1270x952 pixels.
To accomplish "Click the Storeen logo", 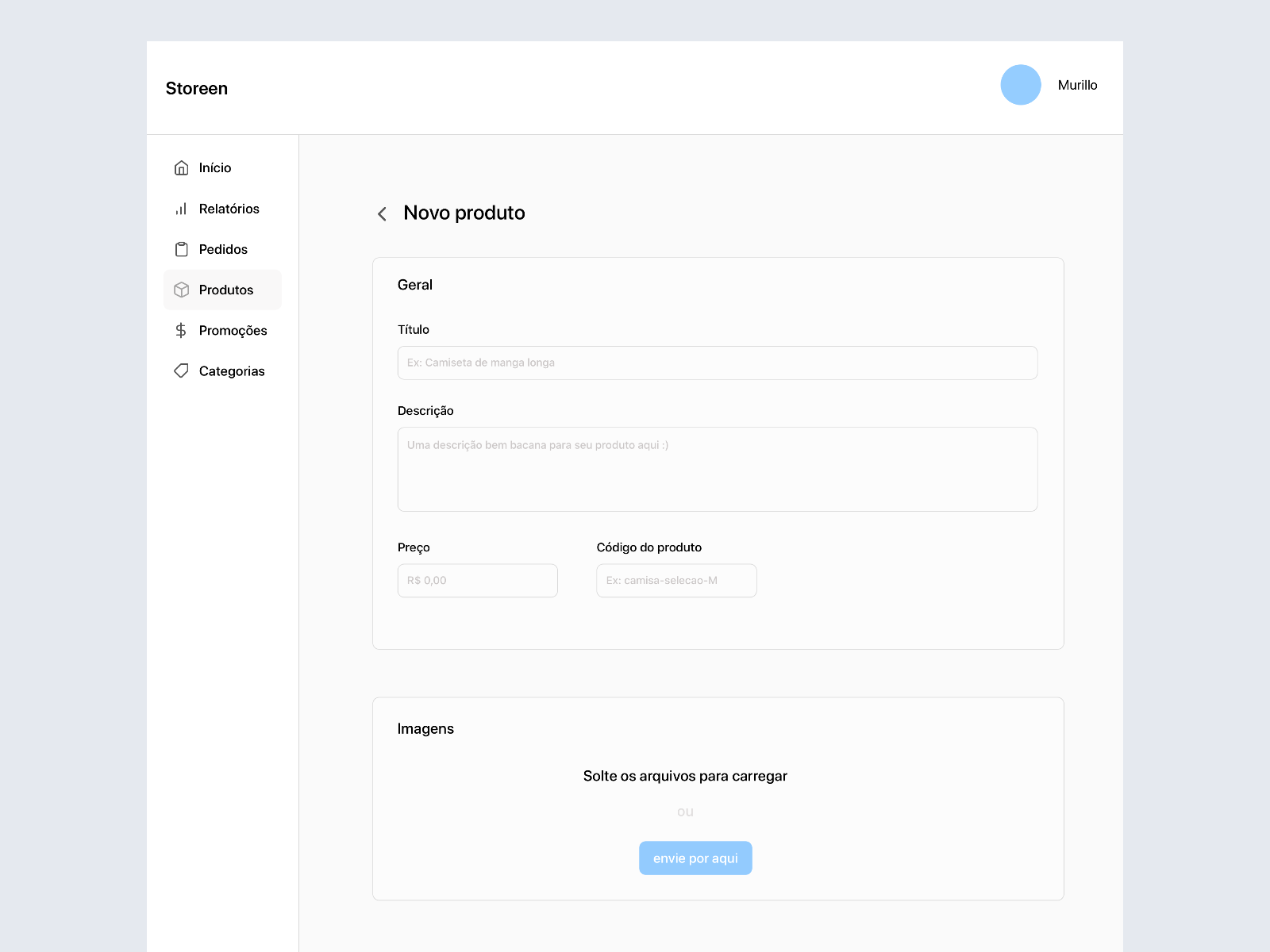I will click(x=196, y=88).
